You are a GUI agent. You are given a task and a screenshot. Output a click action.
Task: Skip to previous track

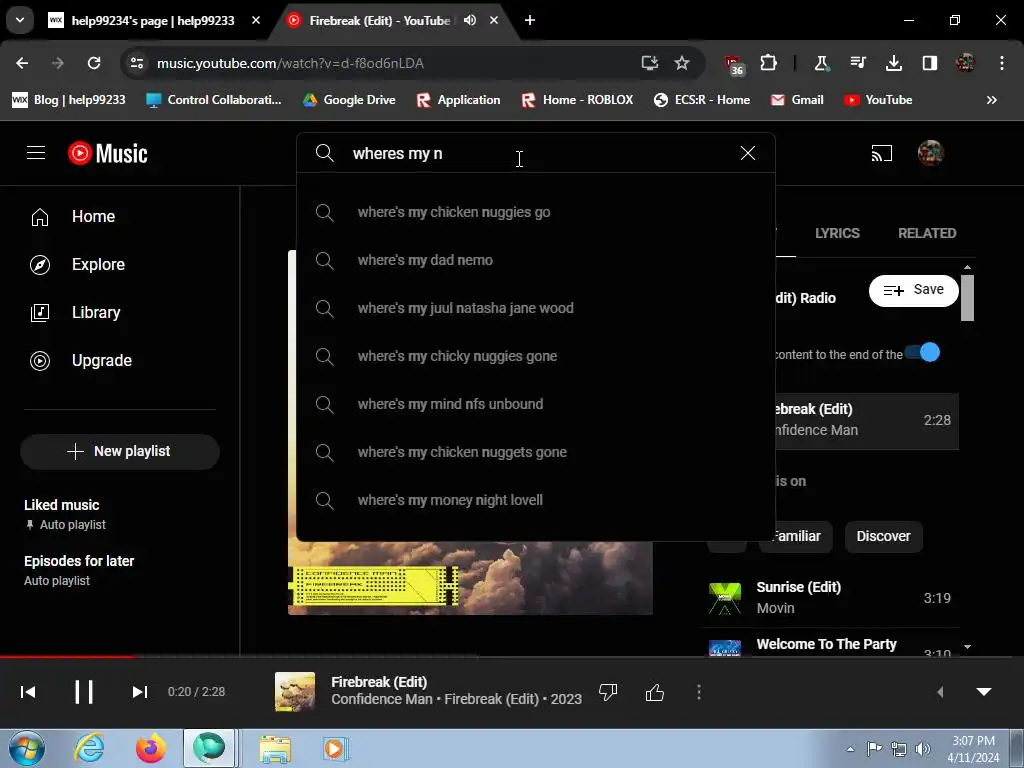[x=28, y=692]
